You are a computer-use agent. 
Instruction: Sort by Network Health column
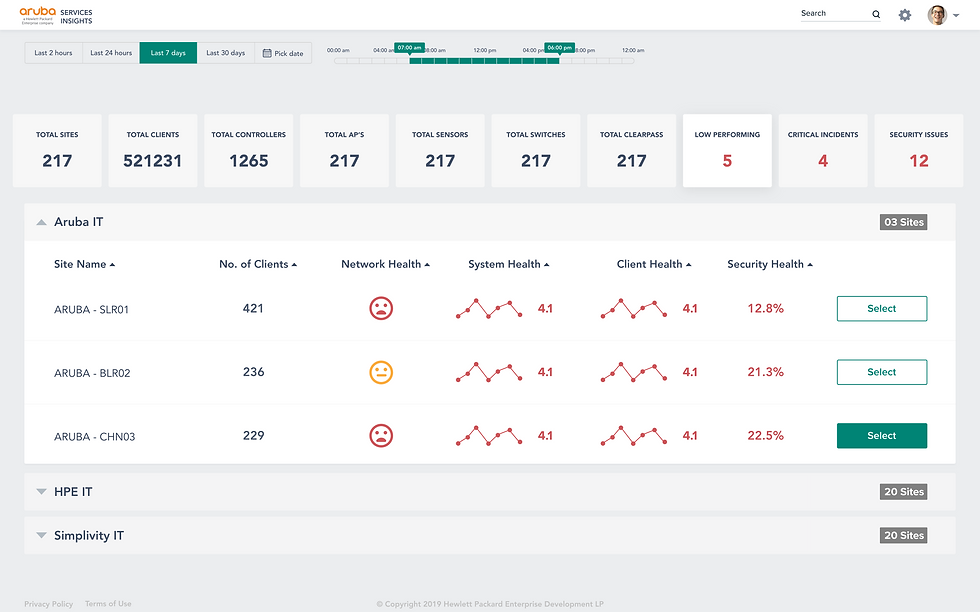click(385, 264)
